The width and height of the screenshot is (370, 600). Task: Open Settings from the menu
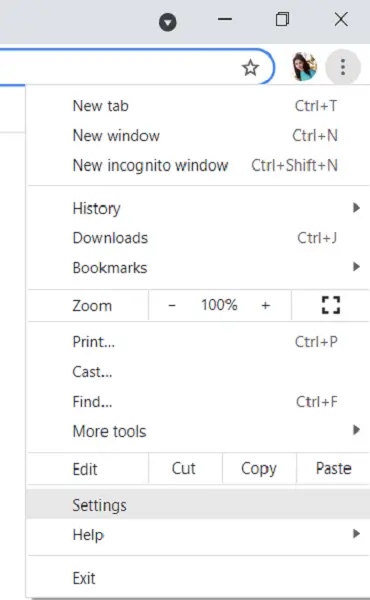point(198,505)
